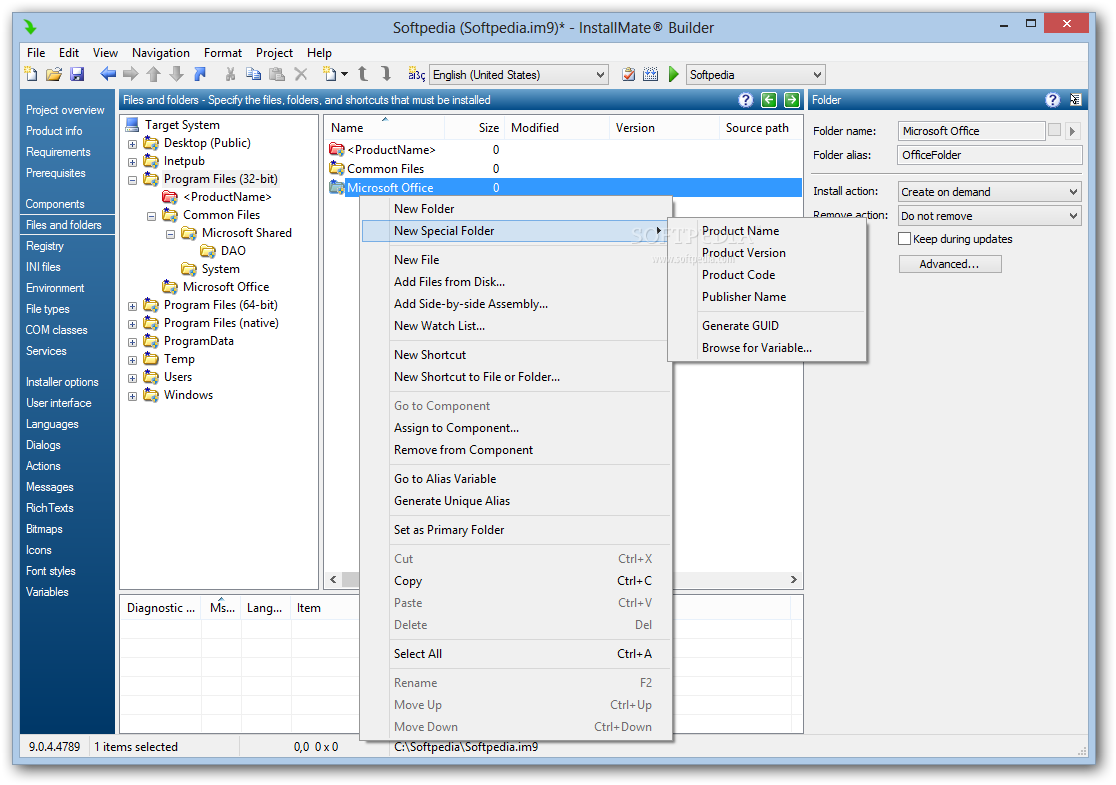Image resolution: width=1116 pixels, height=785 pixels.
Task: Click the blue diagonal go-to arrow icon
Action: click(x=200, y=74)
